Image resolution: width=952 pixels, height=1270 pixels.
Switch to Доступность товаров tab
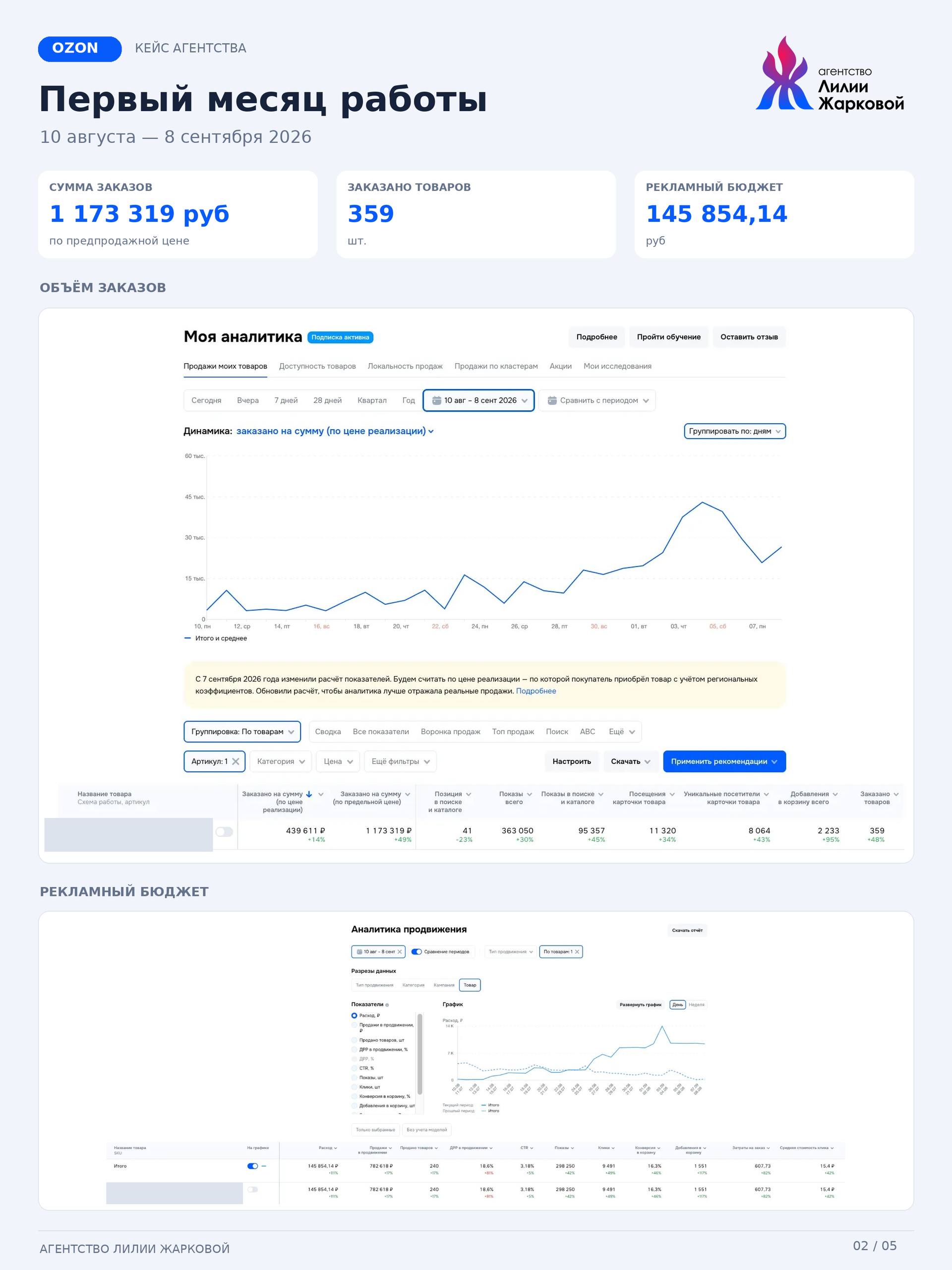(317, 366)
